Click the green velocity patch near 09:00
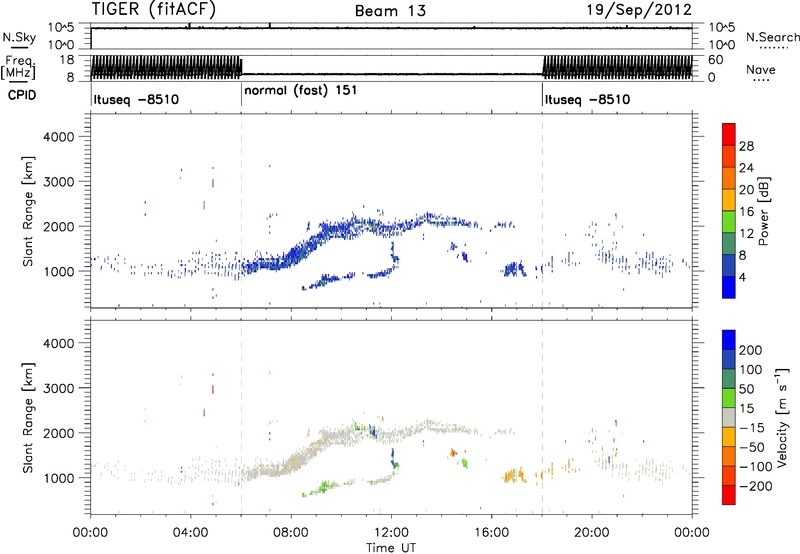 (x=323, y=486)
